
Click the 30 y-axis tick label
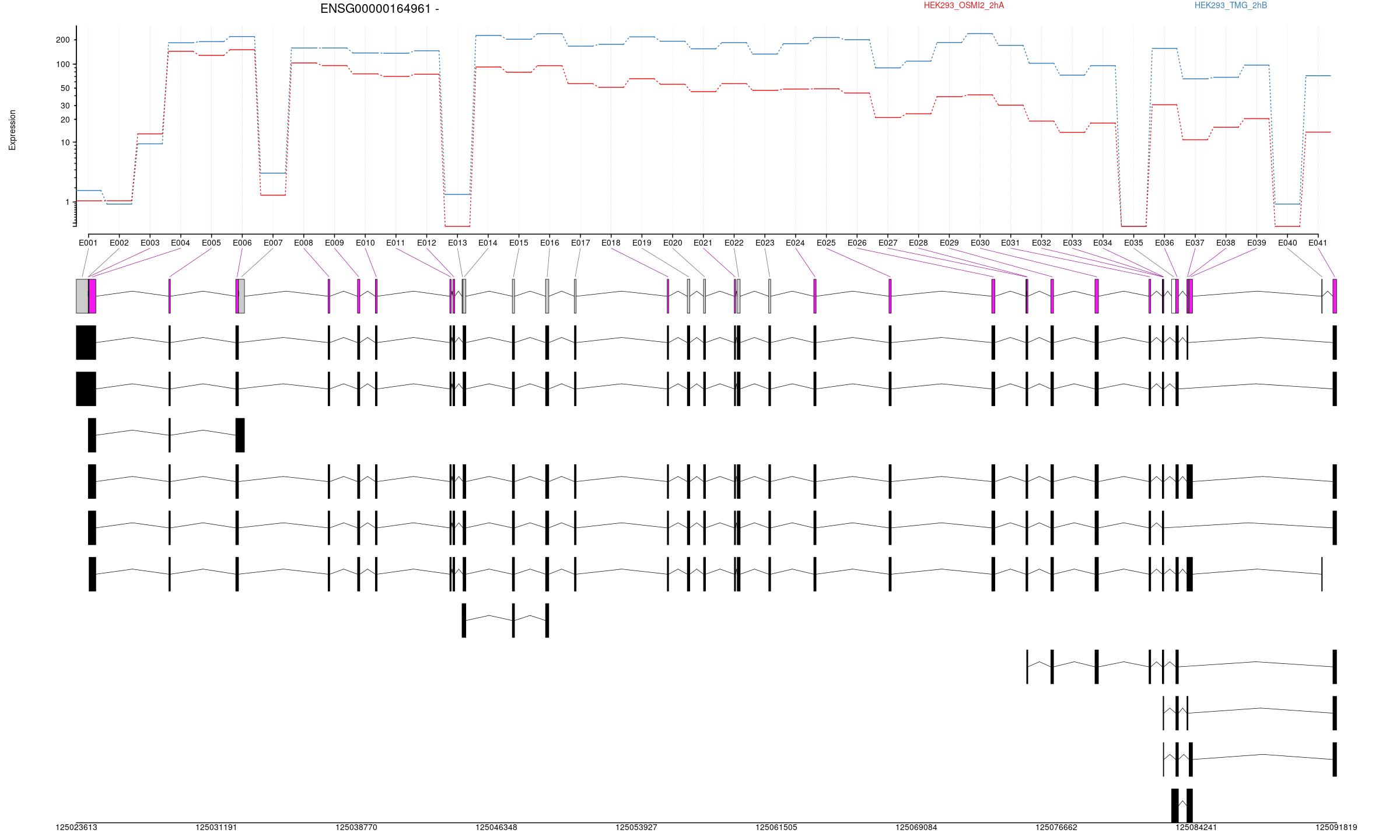point(65,106)
